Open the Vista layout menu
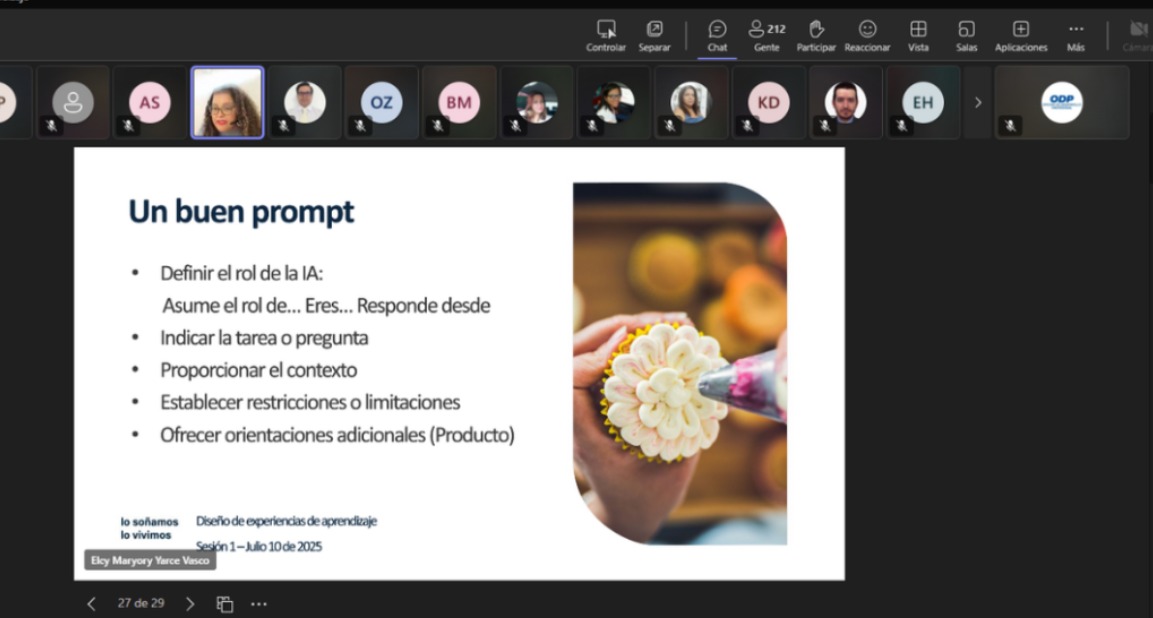1153x618 pixels. (918, 36)
